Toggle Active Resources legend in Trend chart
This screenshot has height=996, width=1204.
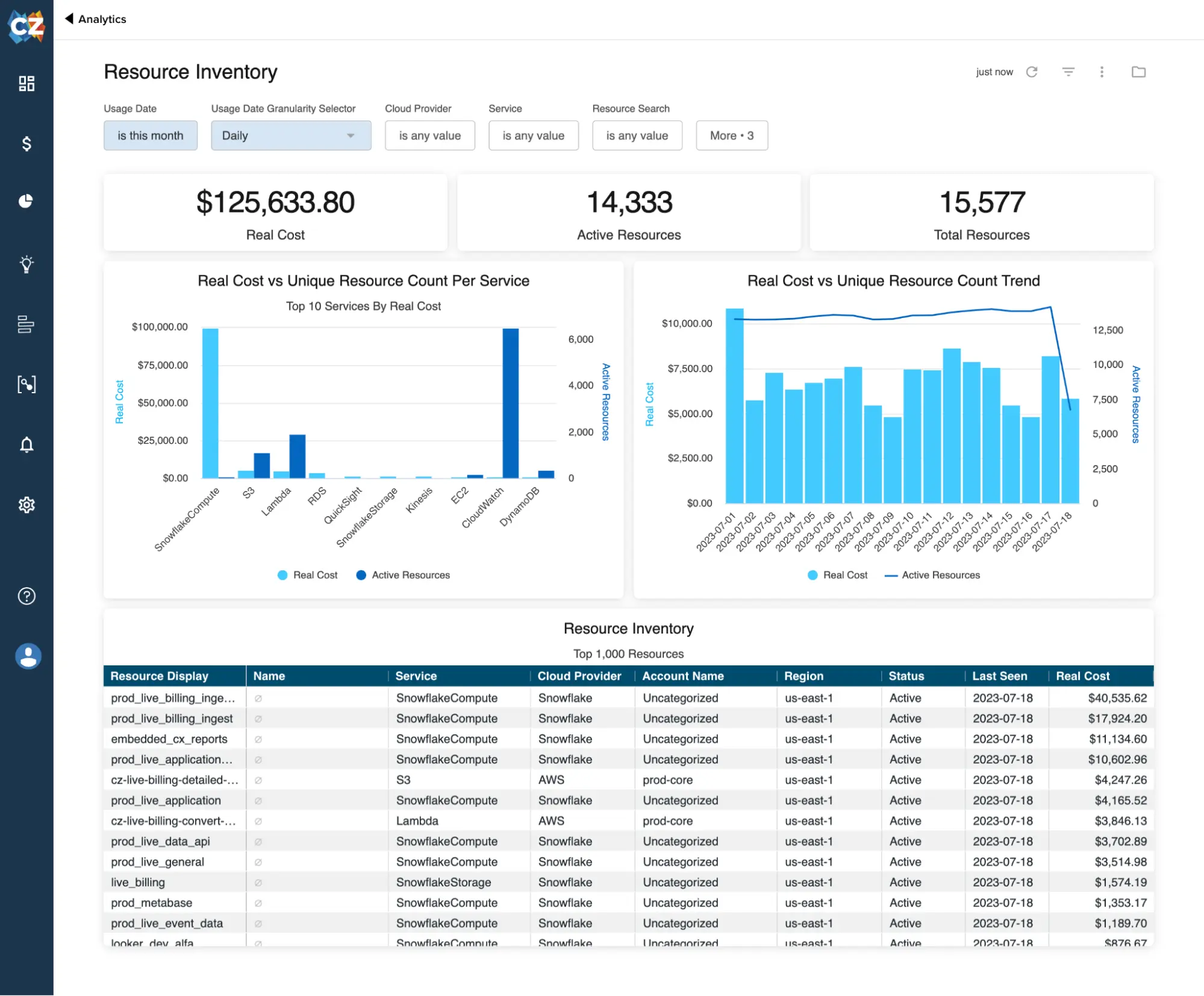[x=932, y=575]
